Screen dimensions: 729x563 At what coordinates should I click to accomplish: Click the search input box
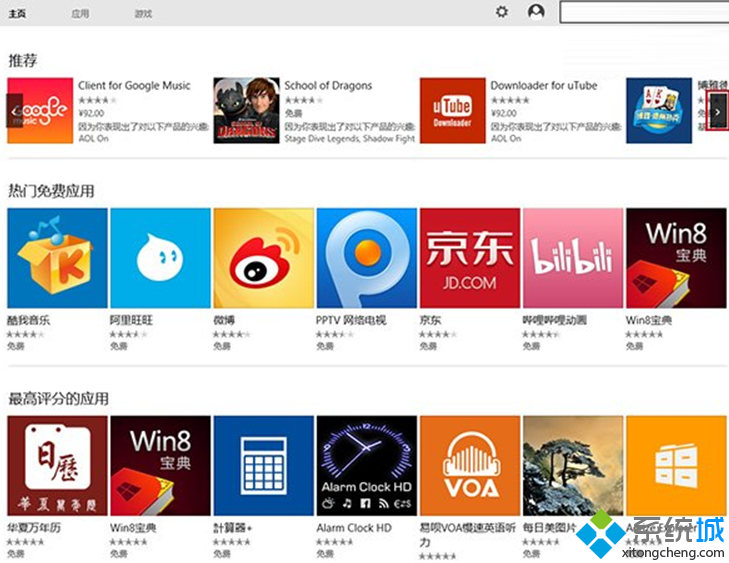tap(643, 12)
